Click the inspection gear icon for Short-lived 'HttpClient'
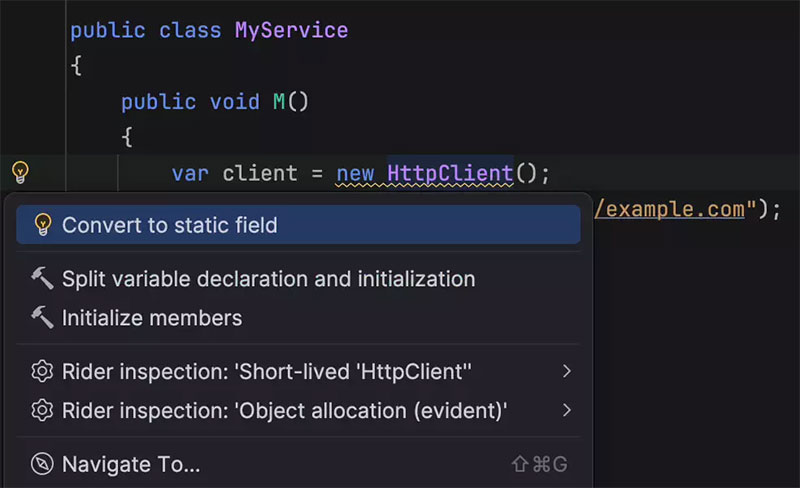This screenshot has width=800, height=488. pos(42,372)
